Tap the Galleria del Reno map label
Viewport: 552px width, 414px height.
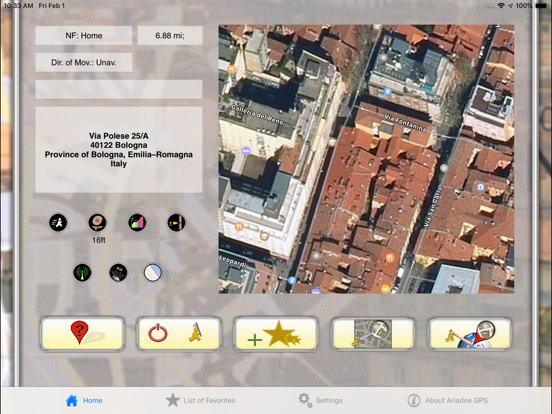pyautogui.click(x=257, y=114)
